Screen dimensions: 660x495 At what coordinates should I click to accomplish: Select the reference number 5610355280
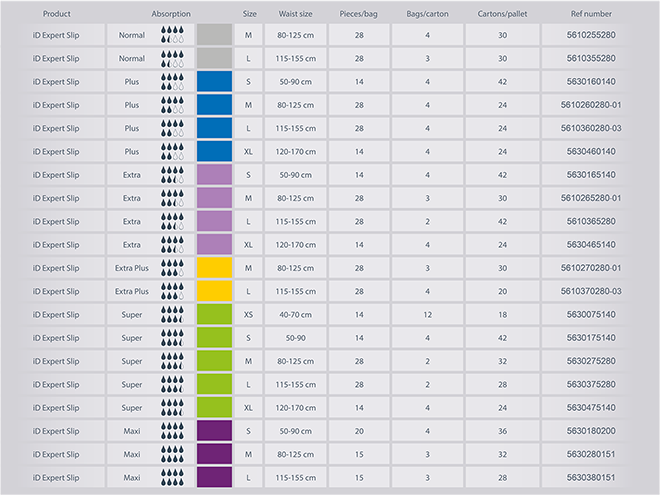tap(591, 58)
